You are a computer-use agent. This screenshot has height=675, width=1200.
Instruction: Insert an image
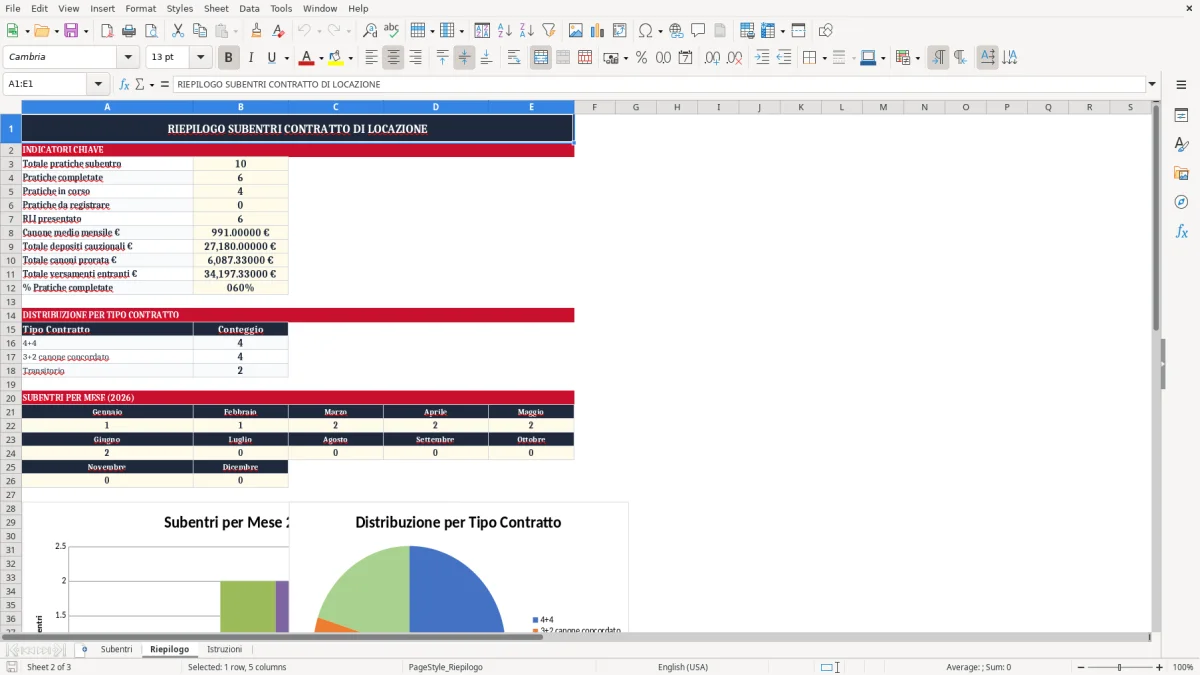[x=576, y=31]
